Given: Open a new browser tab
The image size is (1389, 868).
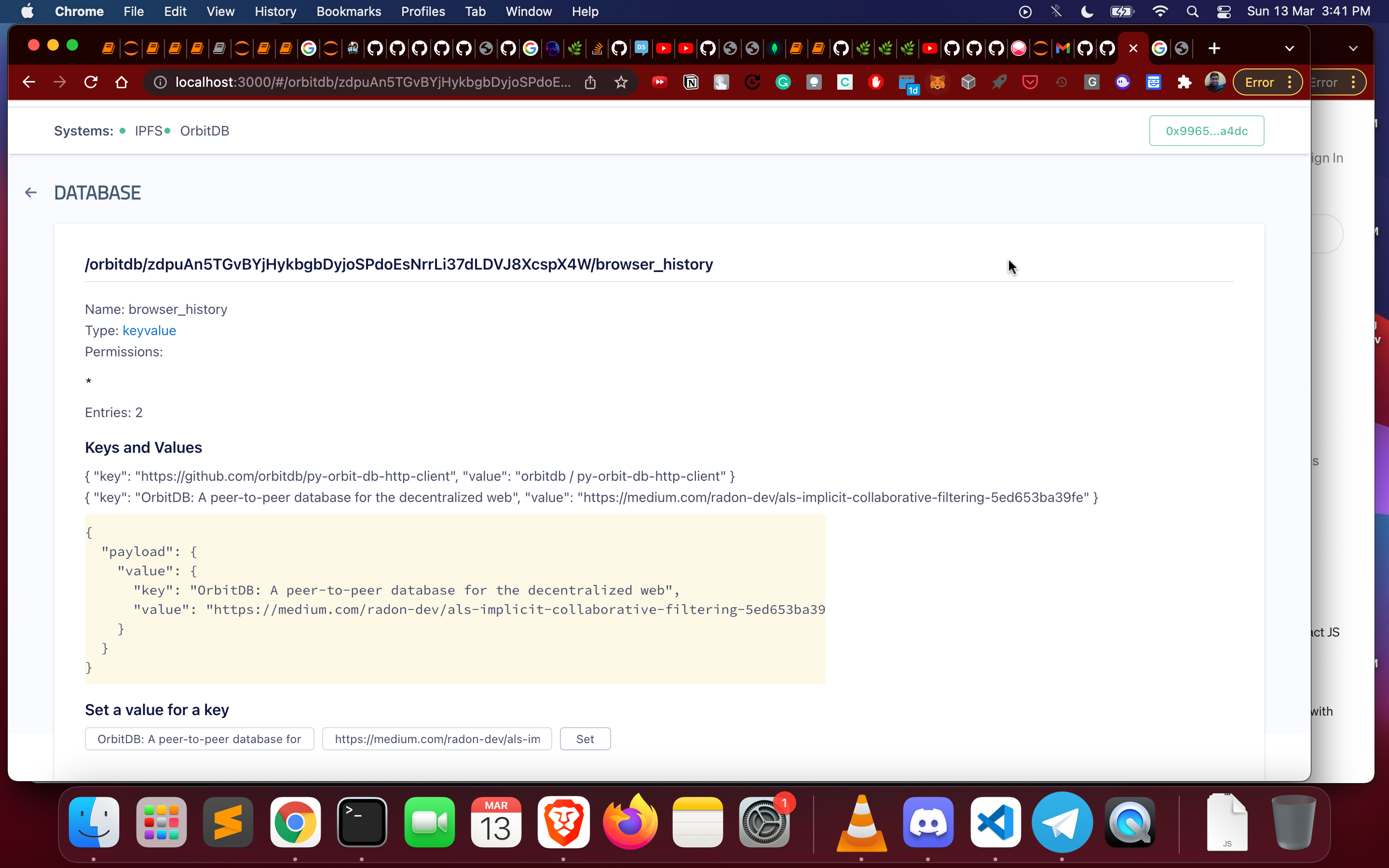Looking at the screenshot, I should (x=1214, y=48).
